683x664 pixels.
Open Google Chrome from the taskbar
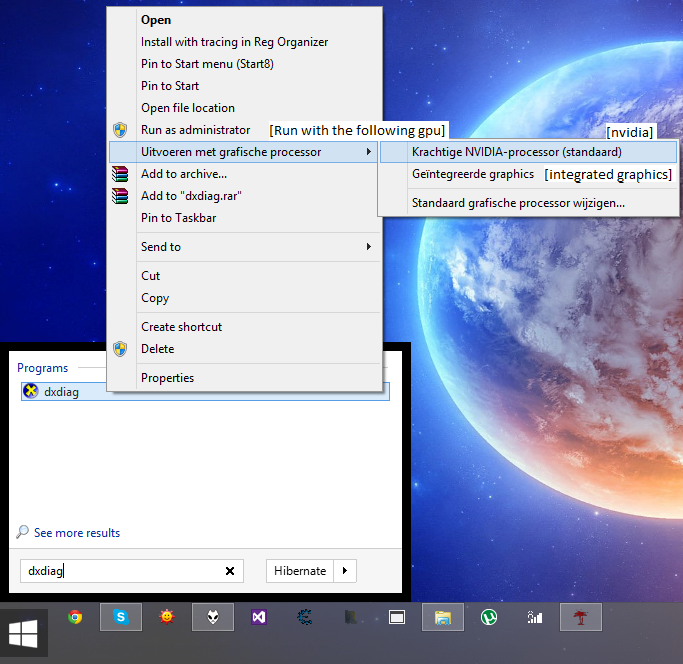tap(75, 617)
